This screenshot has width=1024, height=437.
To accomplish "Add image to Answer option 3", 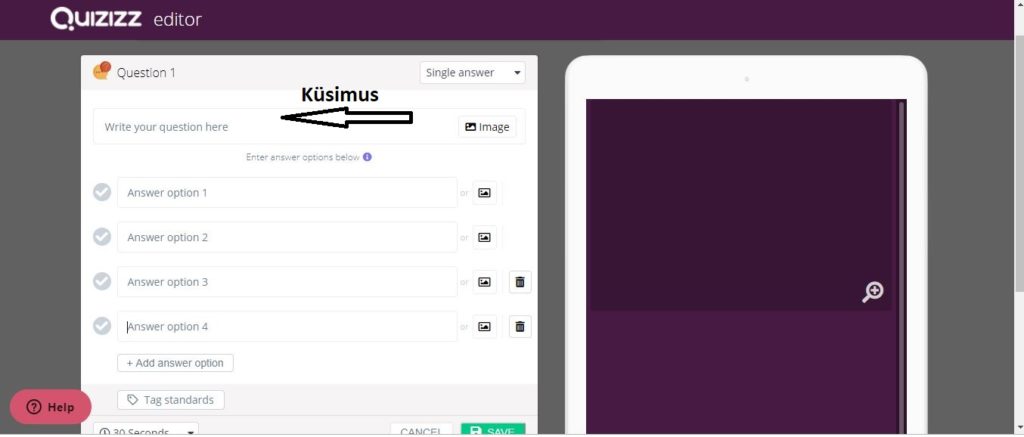I will 484,282.
